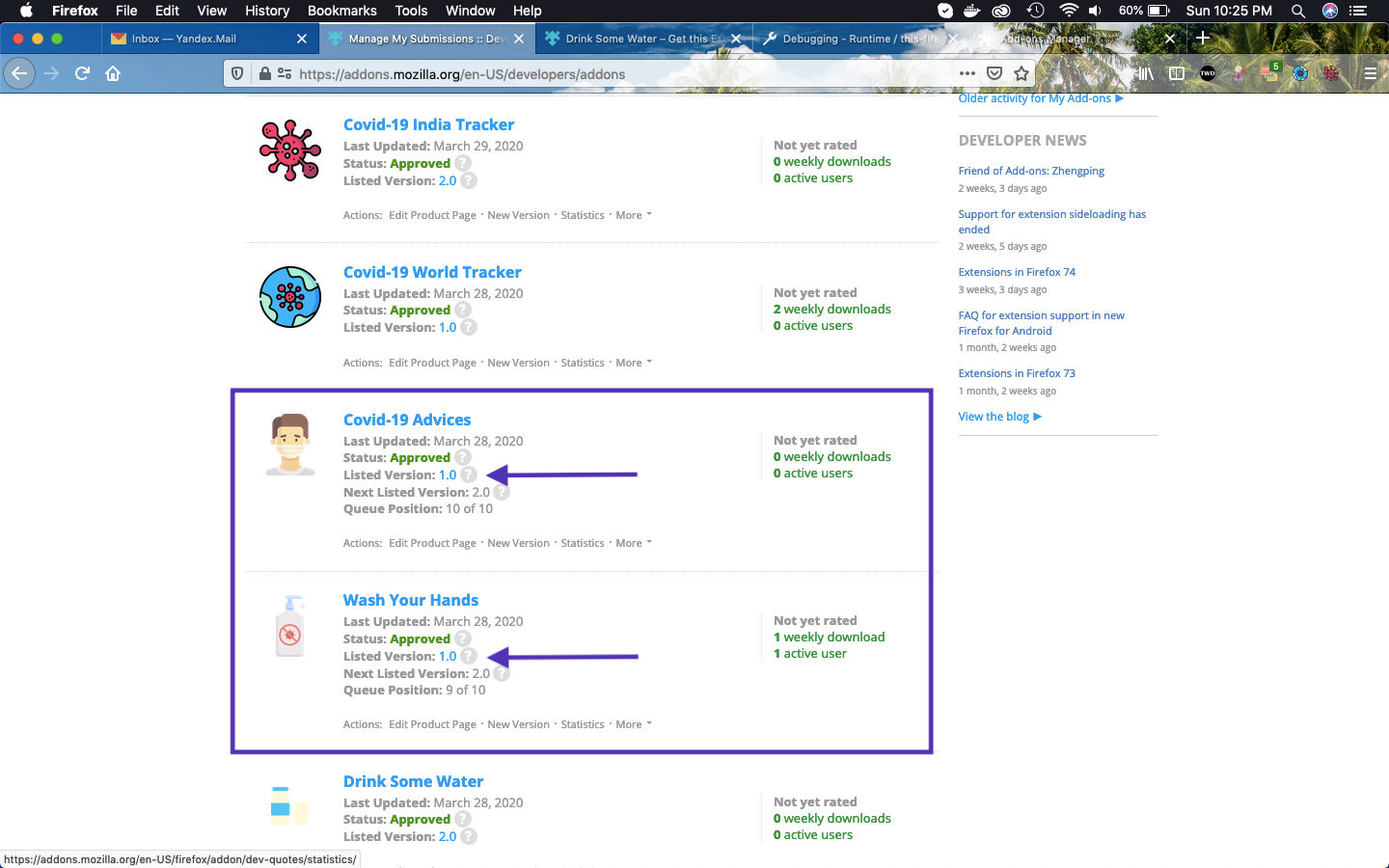Show listed version help for Covid-19 India Tracker
The height and width of the screenshot is (868, 1389).
pyautogui.click(x=469, y=180)
